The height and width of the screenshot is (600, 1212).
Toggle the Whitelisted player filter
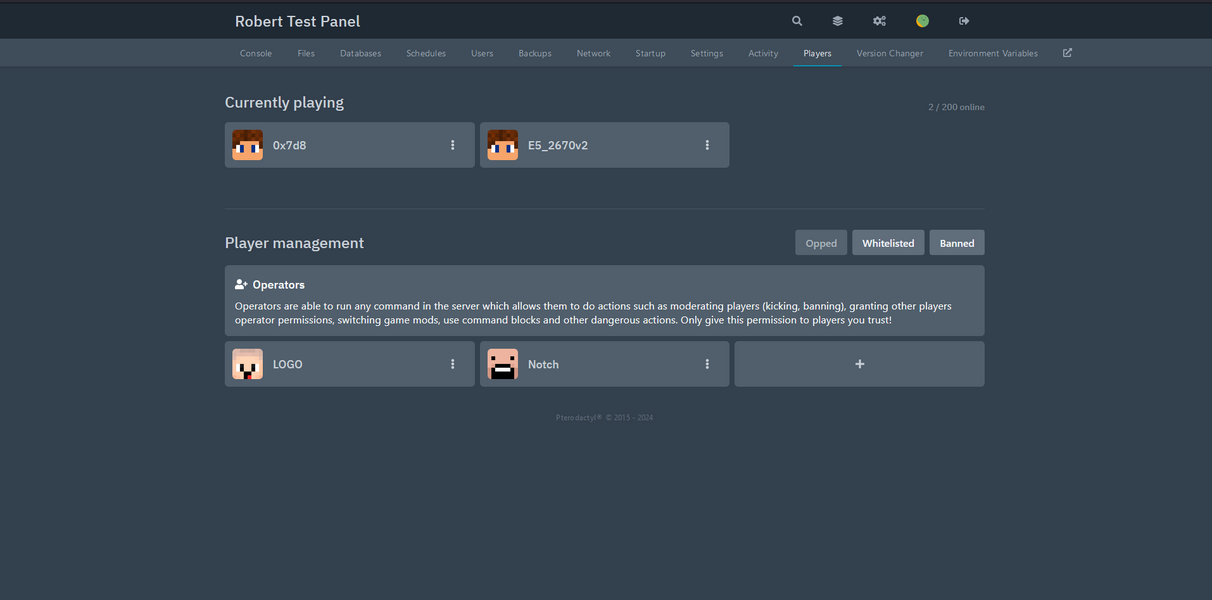888,242
